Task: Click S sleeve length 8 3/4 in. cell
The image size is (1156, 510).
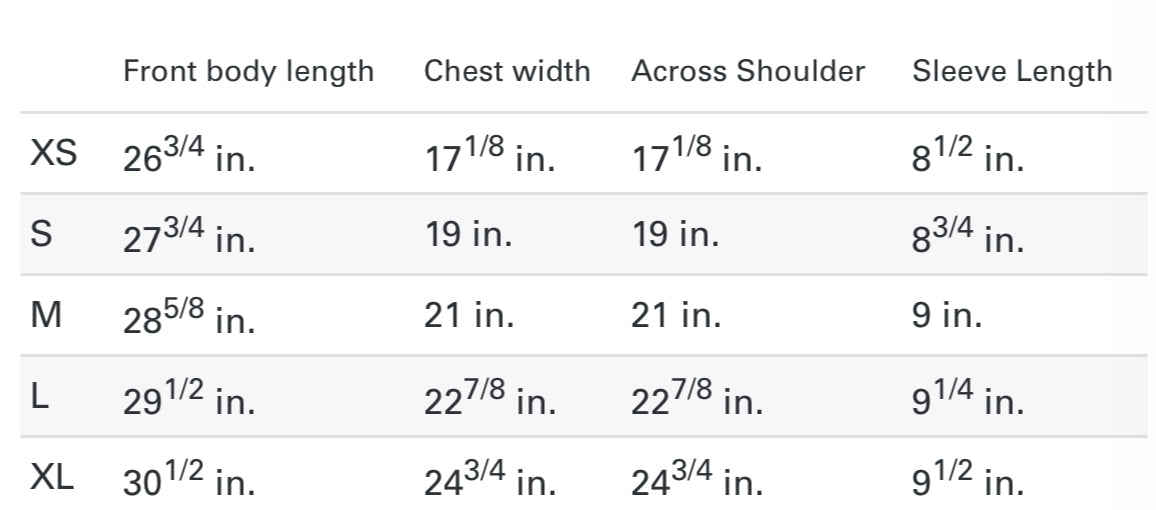Action: pos(967,237)
